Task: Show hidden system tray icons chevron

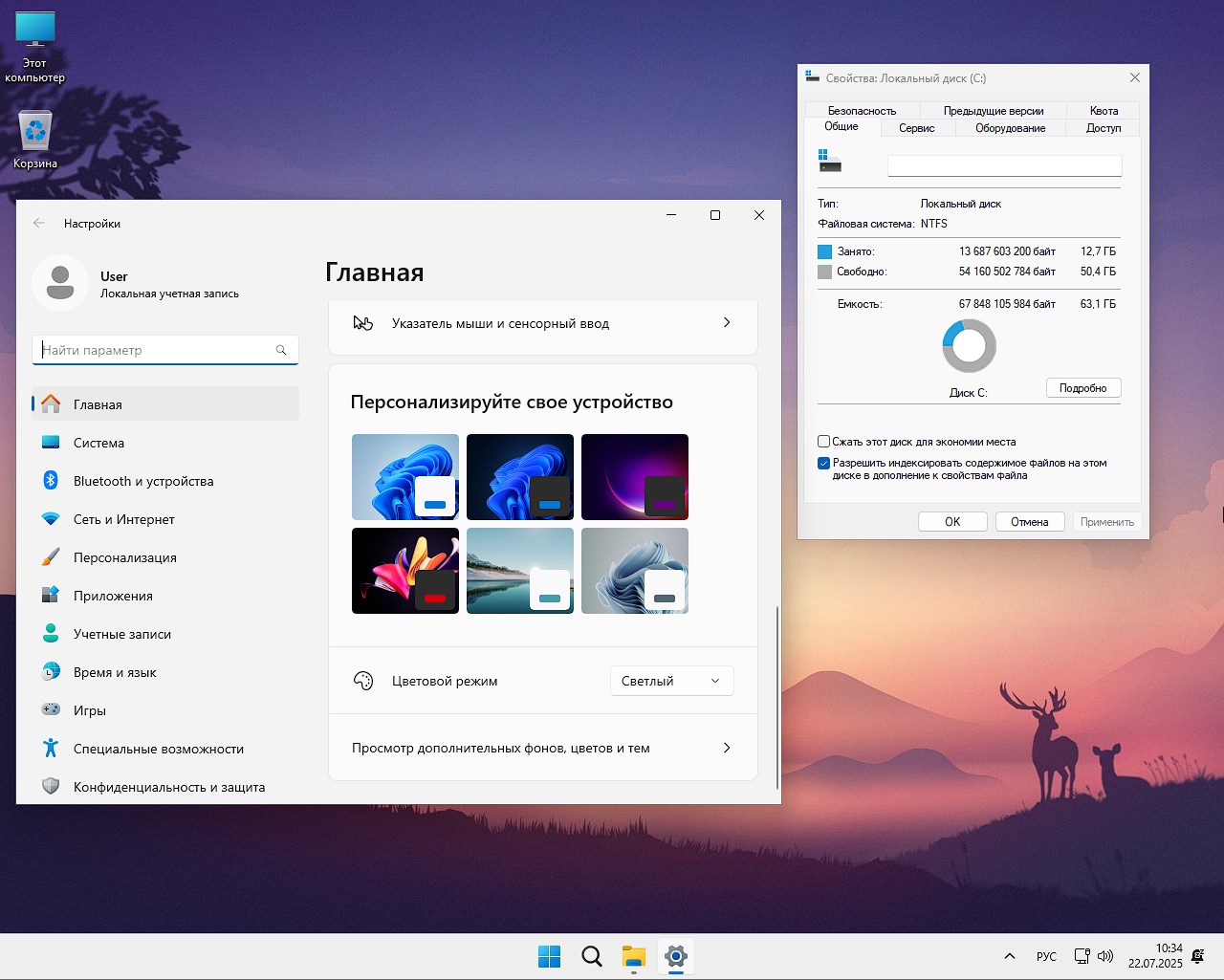Action: click(x=1009, y=956)
